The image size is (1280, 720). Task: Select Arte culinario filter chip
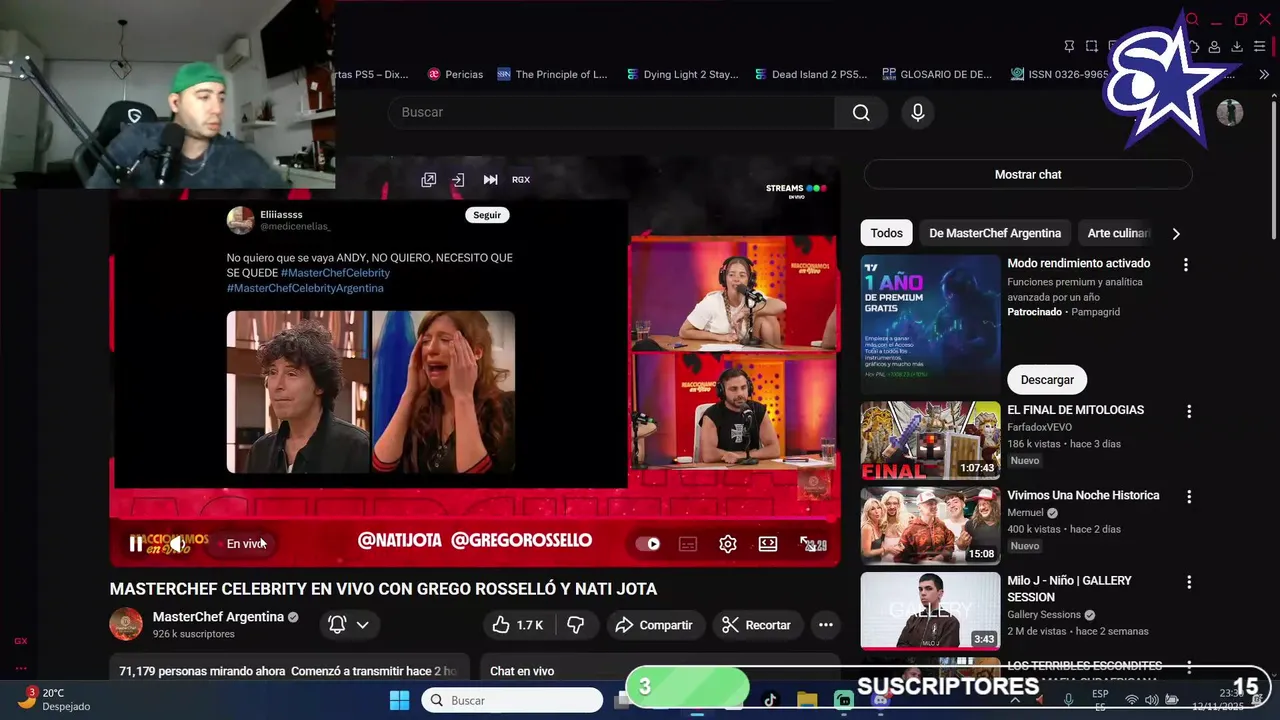(1118, 233)
